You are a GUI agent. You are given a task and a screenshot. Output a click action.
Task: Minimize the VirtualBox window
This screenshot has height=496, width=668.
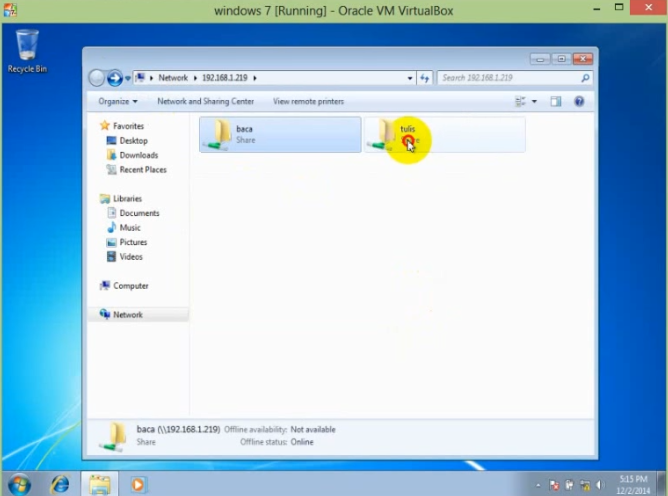click(x=596, y=9)
